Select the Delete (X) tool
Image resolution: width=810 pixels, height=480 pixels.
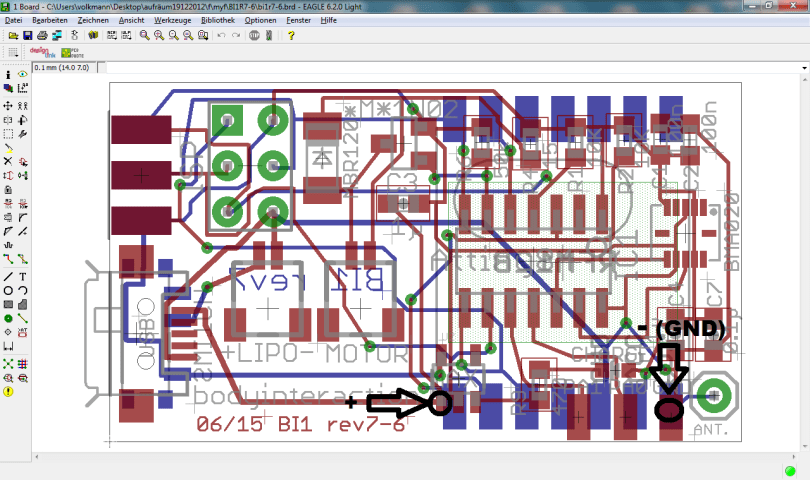click(x=8, y=161)
